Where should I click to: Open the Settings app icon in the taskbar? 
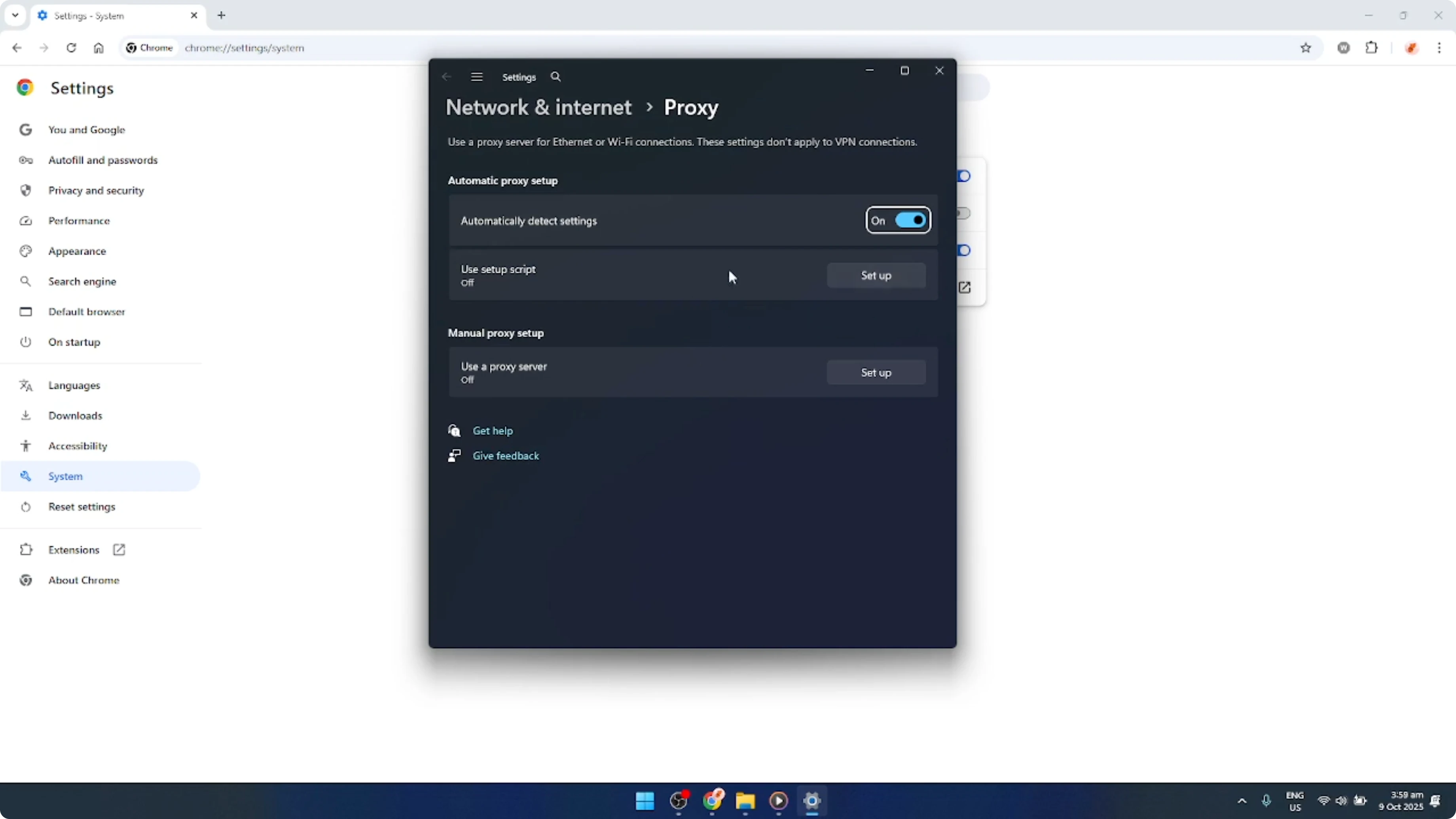(811, 802)
